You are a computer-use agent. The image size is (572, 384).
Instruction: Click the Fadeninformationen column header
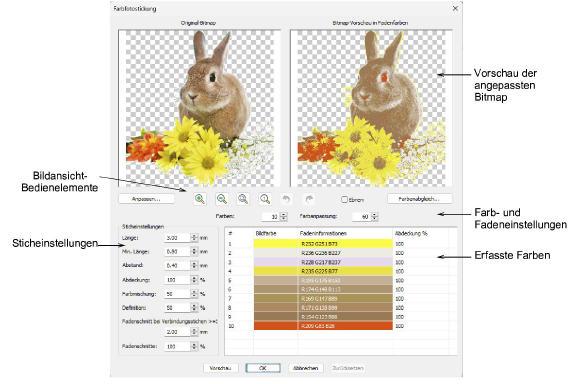(x=323, y=233)
